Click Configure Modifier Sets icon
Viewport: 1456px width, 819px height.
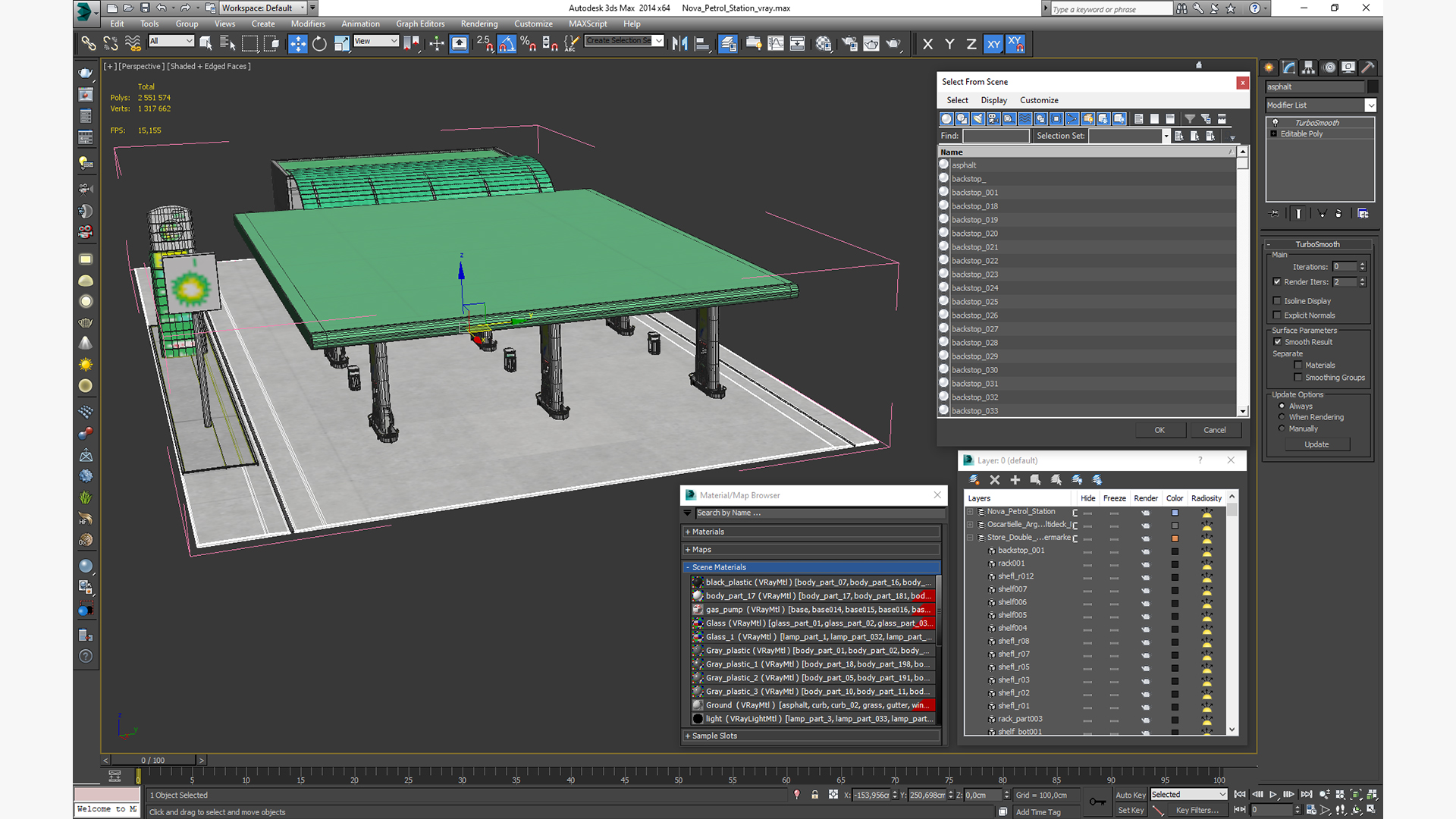tap(1363, 214)
